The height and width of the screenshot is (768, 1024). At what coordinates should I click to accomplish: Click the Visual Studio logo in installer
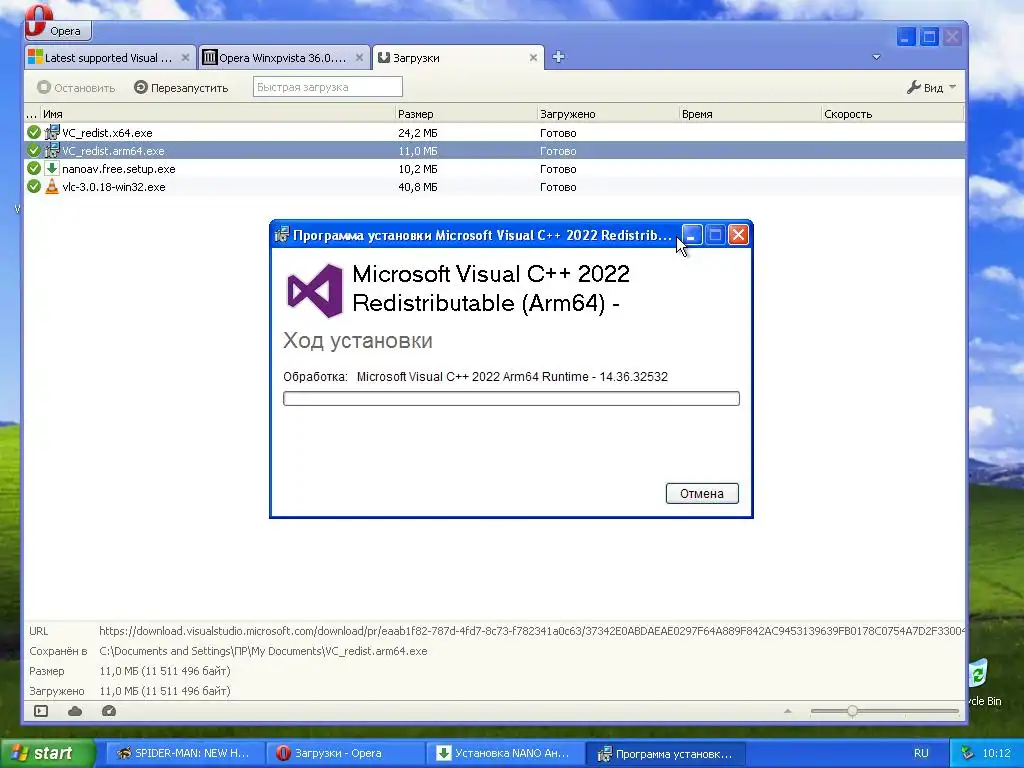[315, 291]
